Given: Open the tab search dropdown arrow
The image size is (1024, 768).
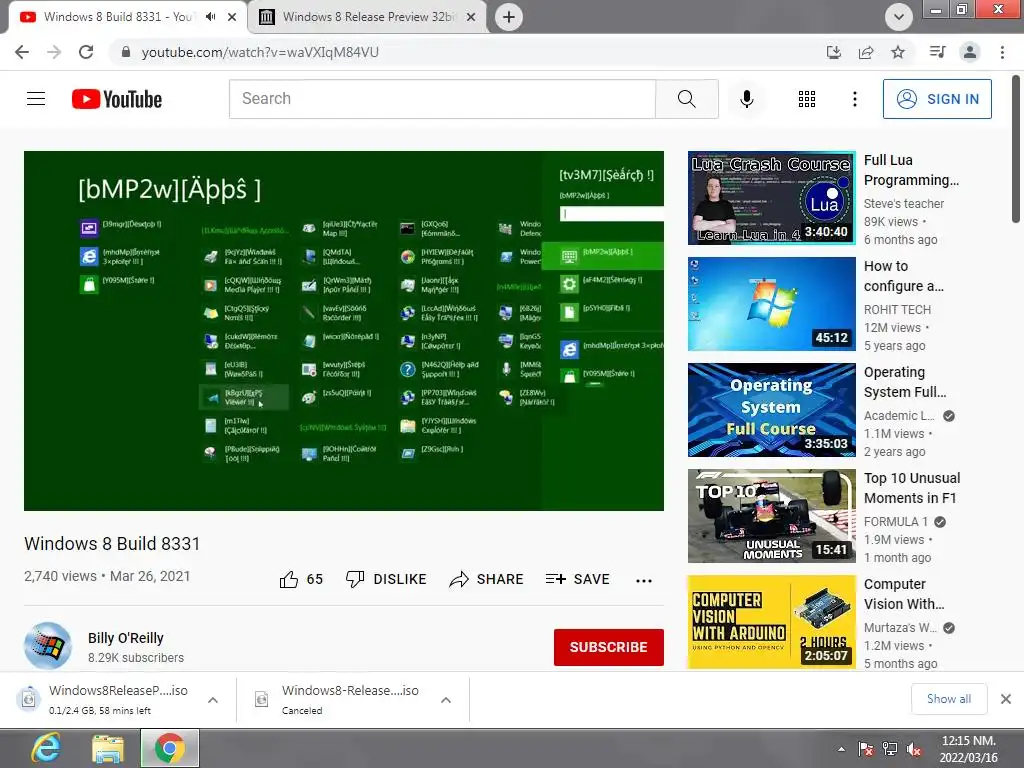Looking at the screenshot, I should point(899,17).
